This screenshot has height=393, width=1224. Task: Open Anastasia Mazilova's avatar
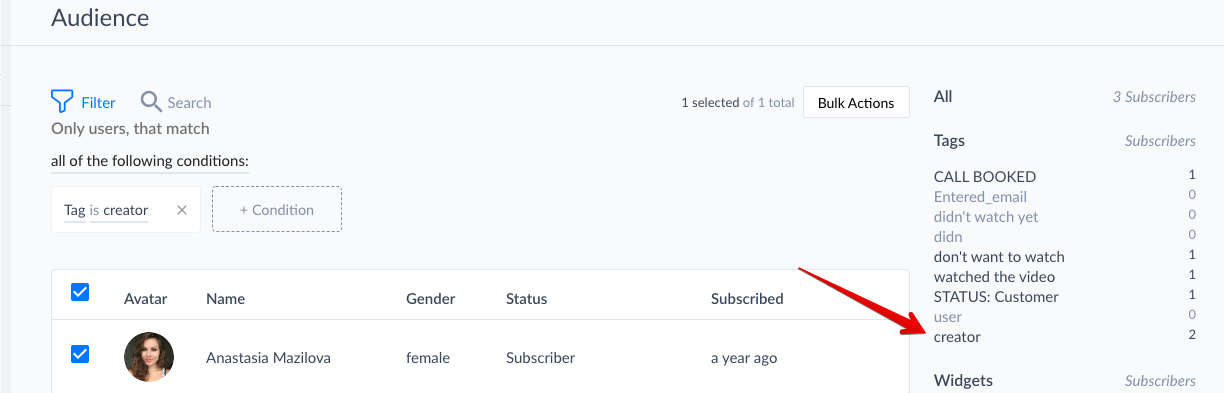[149, 357]
